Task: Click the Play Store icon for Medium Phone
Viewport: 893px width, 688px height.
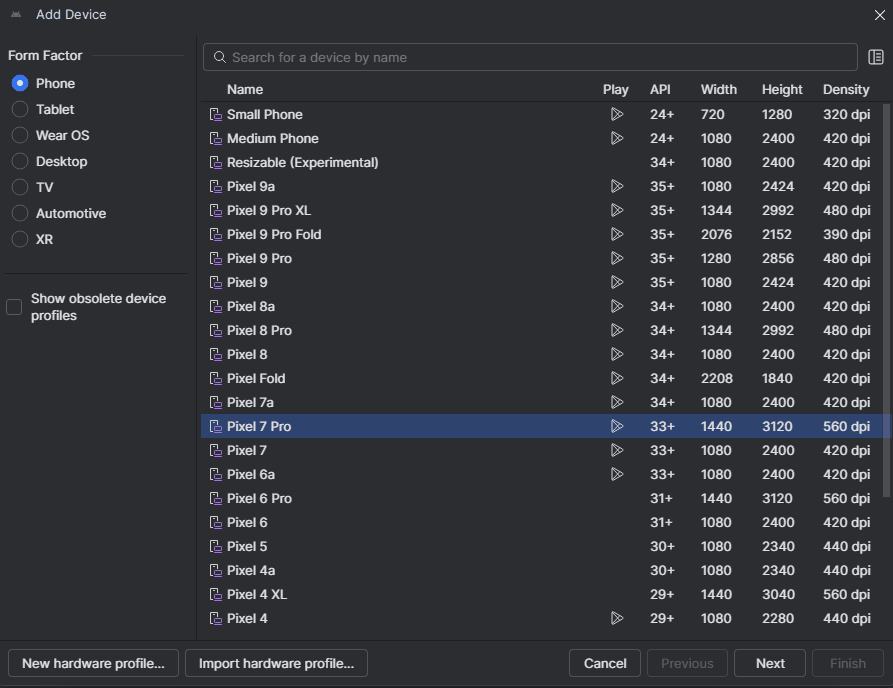Action: point(616,138)
